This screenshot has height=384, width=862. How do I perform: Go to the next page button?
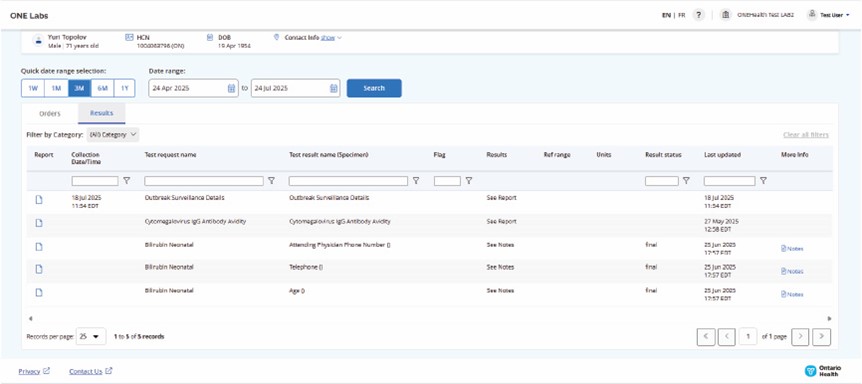point(800,337)
